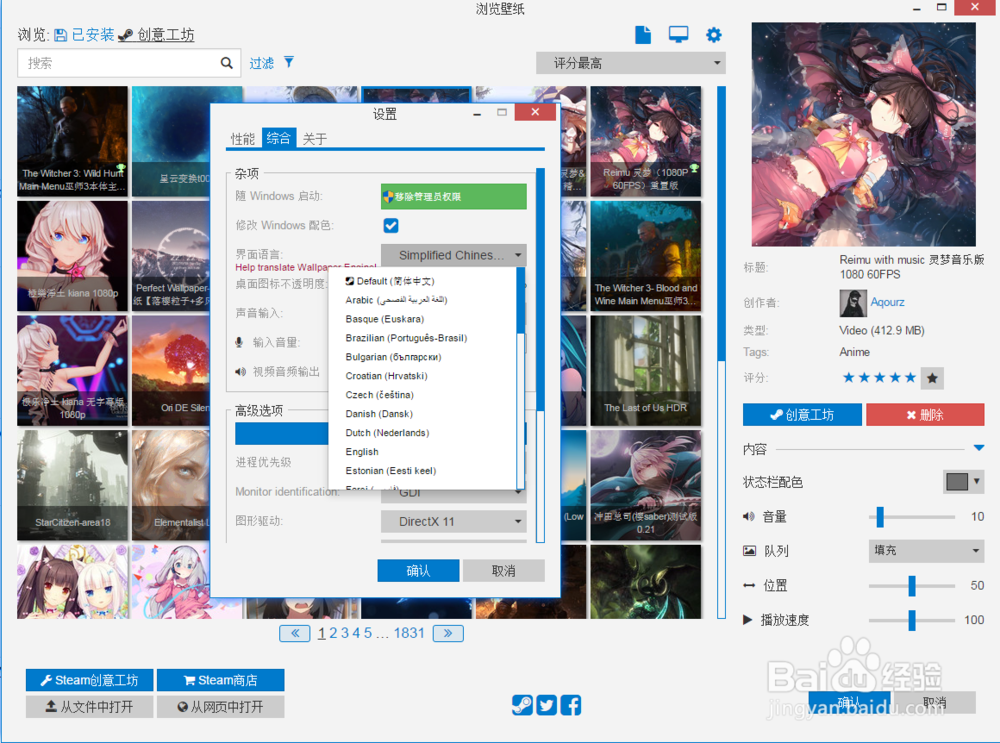
Task: Open the 填充 queue fill mode dropdown
Action: 926,550
